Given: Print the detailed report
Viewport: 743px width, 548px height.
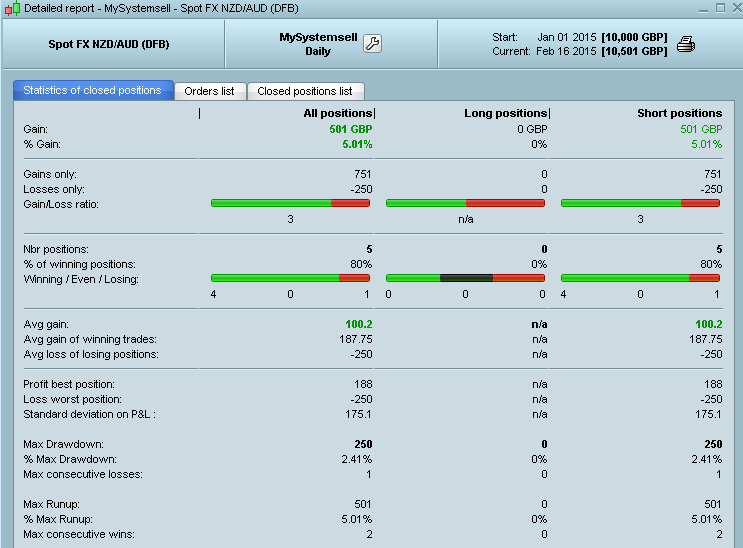Looking at the screenshot, I should (x=686, y=44).
